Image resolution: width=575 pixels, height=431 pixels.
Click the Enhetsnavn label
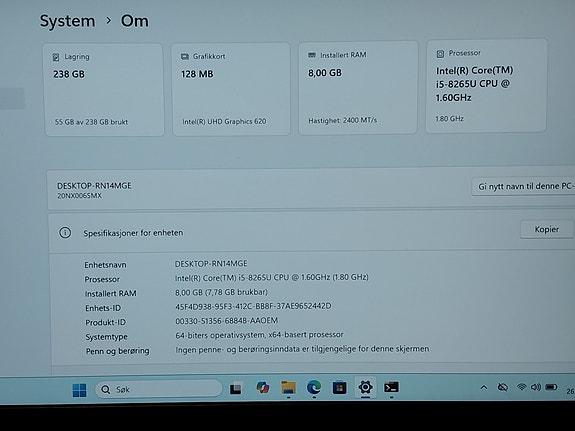click(105, 265)
